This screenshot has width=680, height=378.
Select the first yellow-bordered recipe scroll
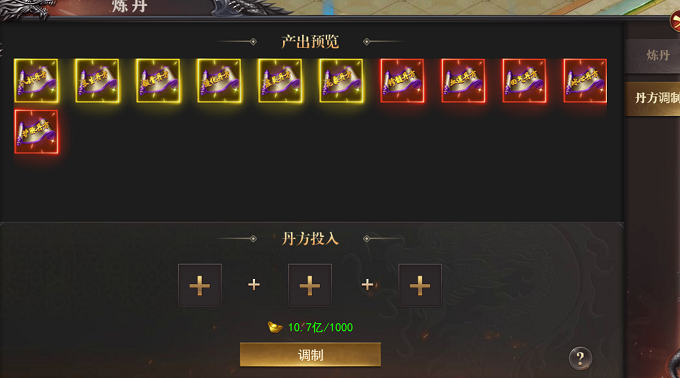point(36,81)
